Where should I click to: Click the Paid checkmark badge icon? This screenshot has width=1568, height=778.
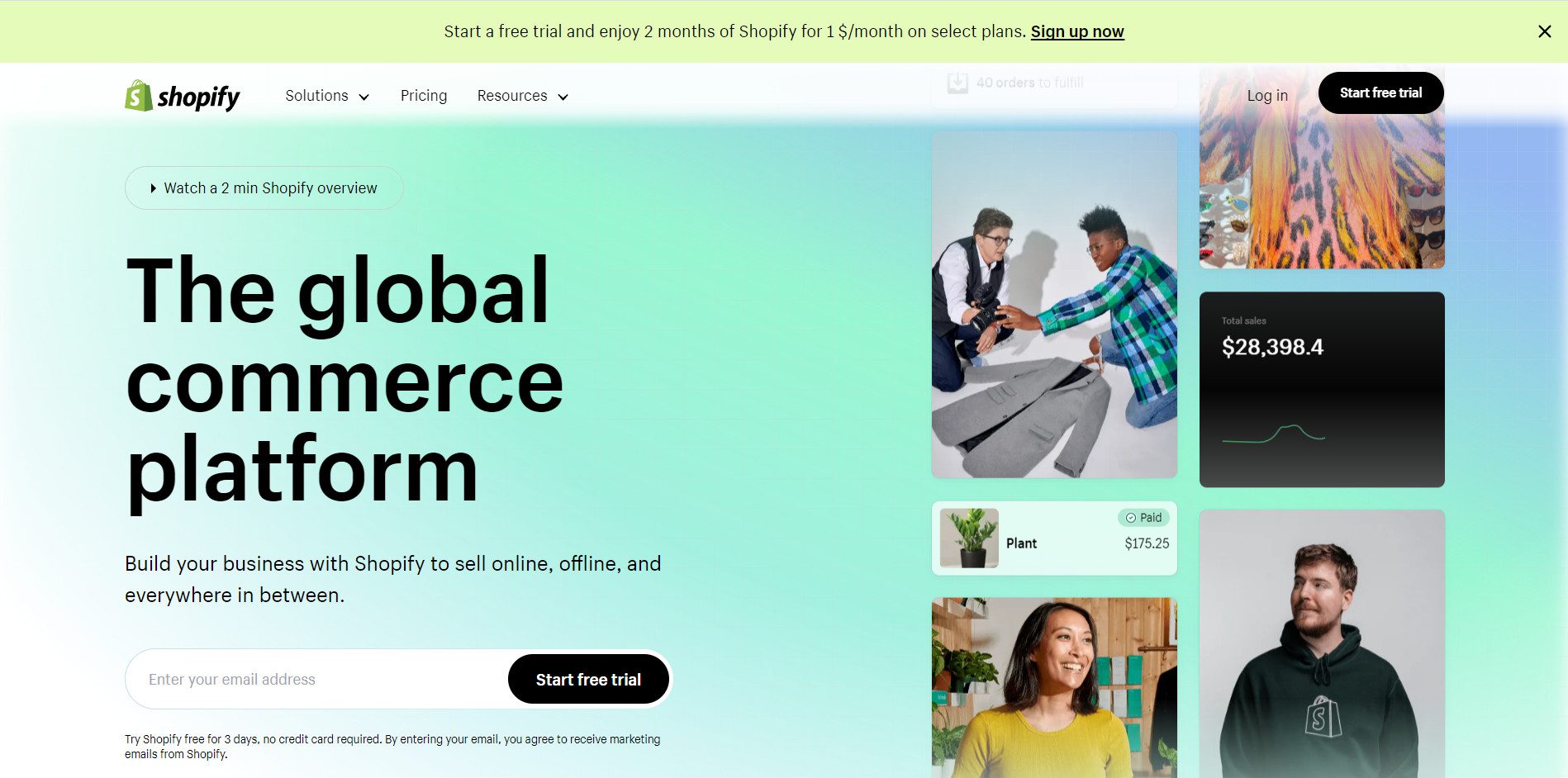(x=1131, y=518)
